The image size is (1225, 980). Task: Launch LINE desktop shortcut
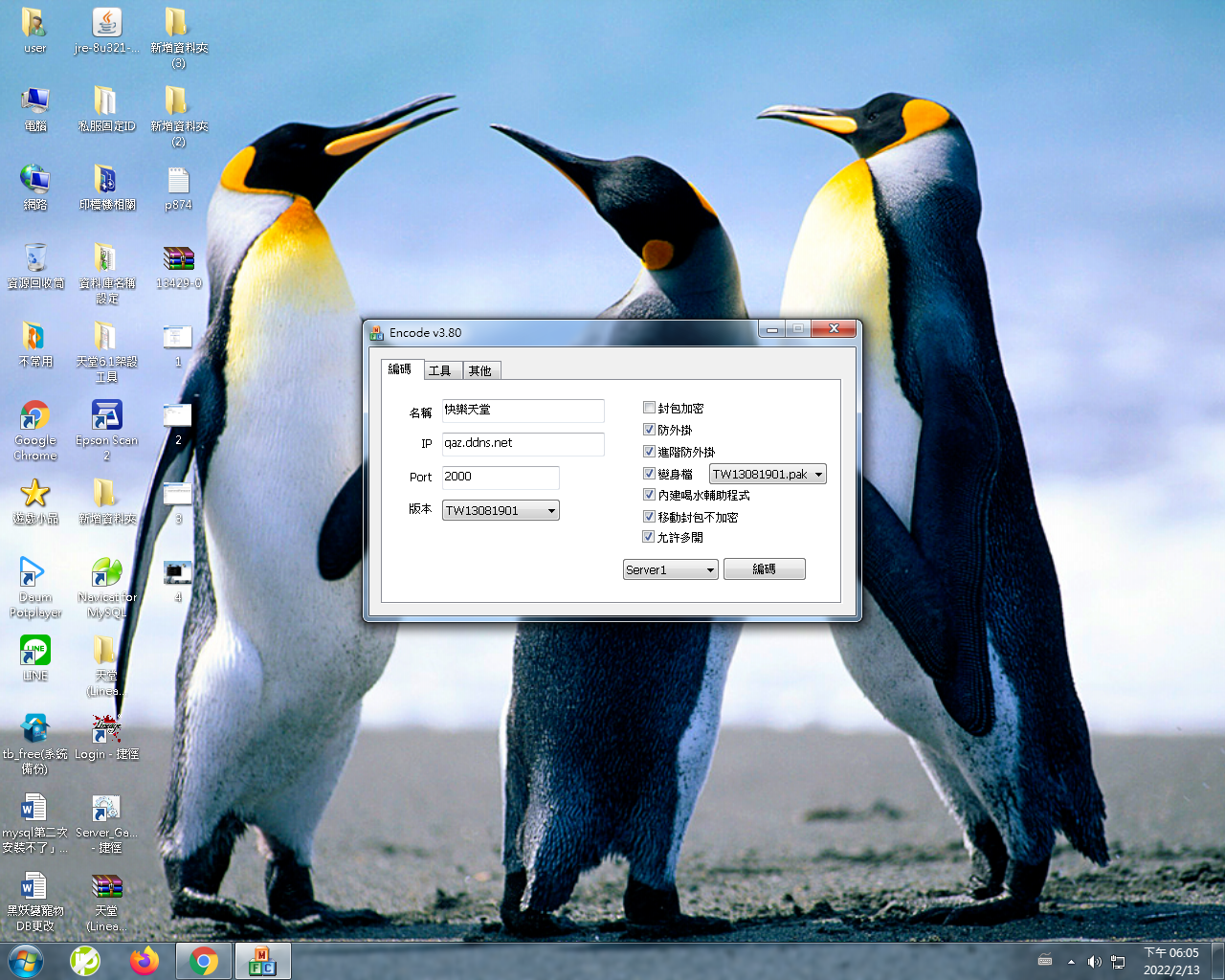(34, 657)
